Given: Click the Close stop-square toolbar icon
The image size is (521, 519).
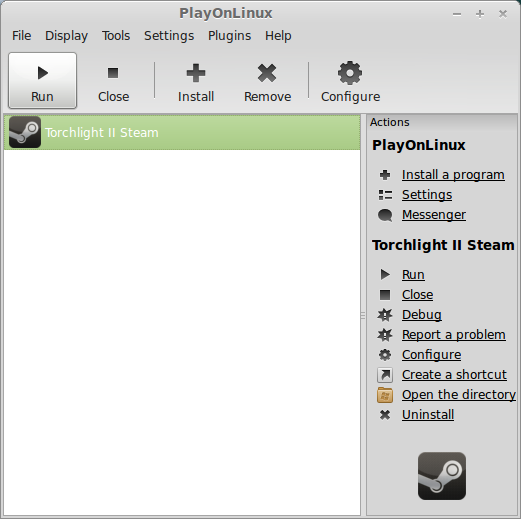Looking at the screenshot, I should point(113,73).
